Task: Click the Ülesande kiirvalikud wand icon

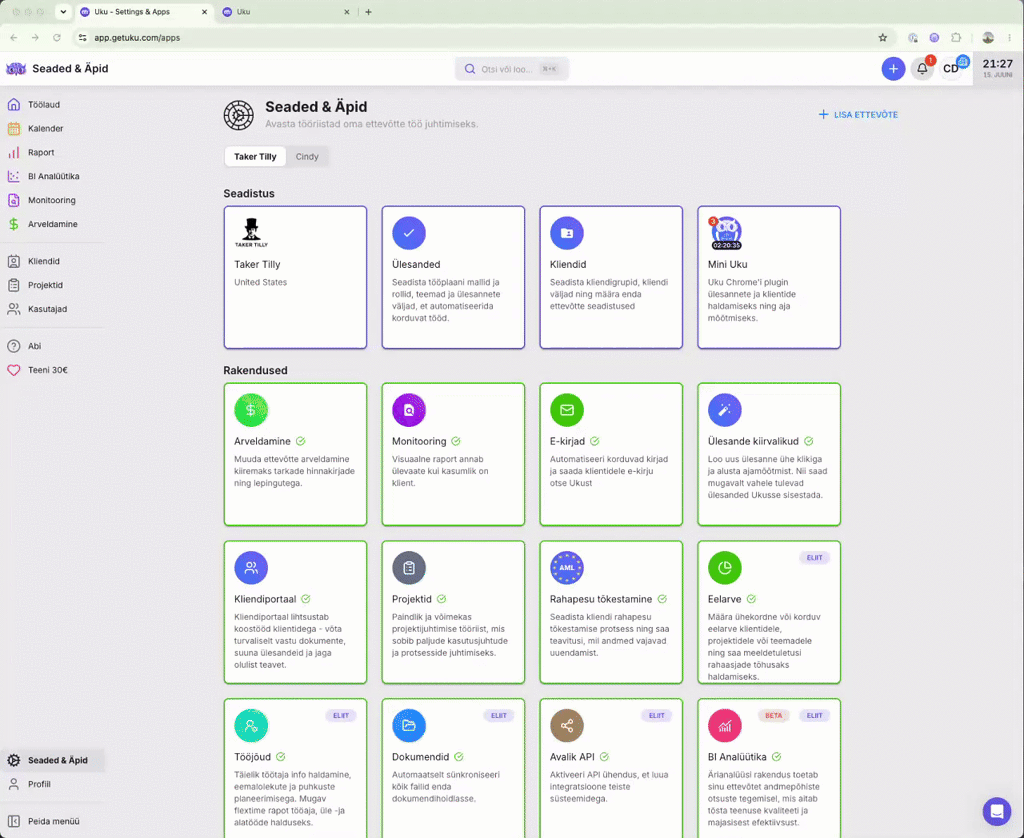Action: [x=725, y=410]
